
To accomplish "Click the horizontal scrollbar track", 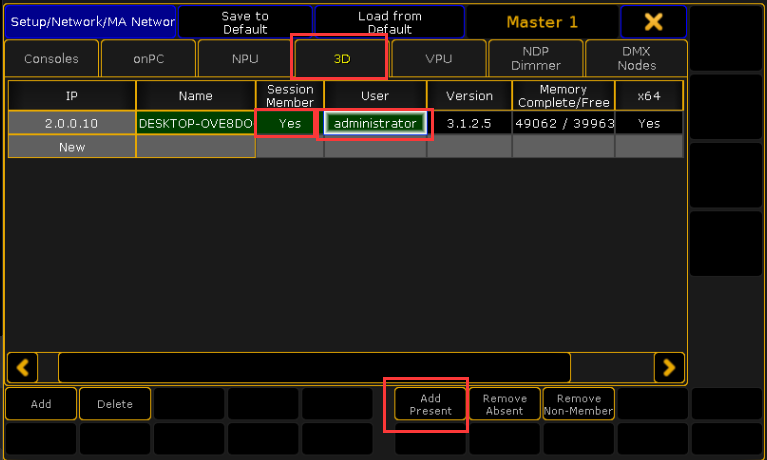I will 313,367.
